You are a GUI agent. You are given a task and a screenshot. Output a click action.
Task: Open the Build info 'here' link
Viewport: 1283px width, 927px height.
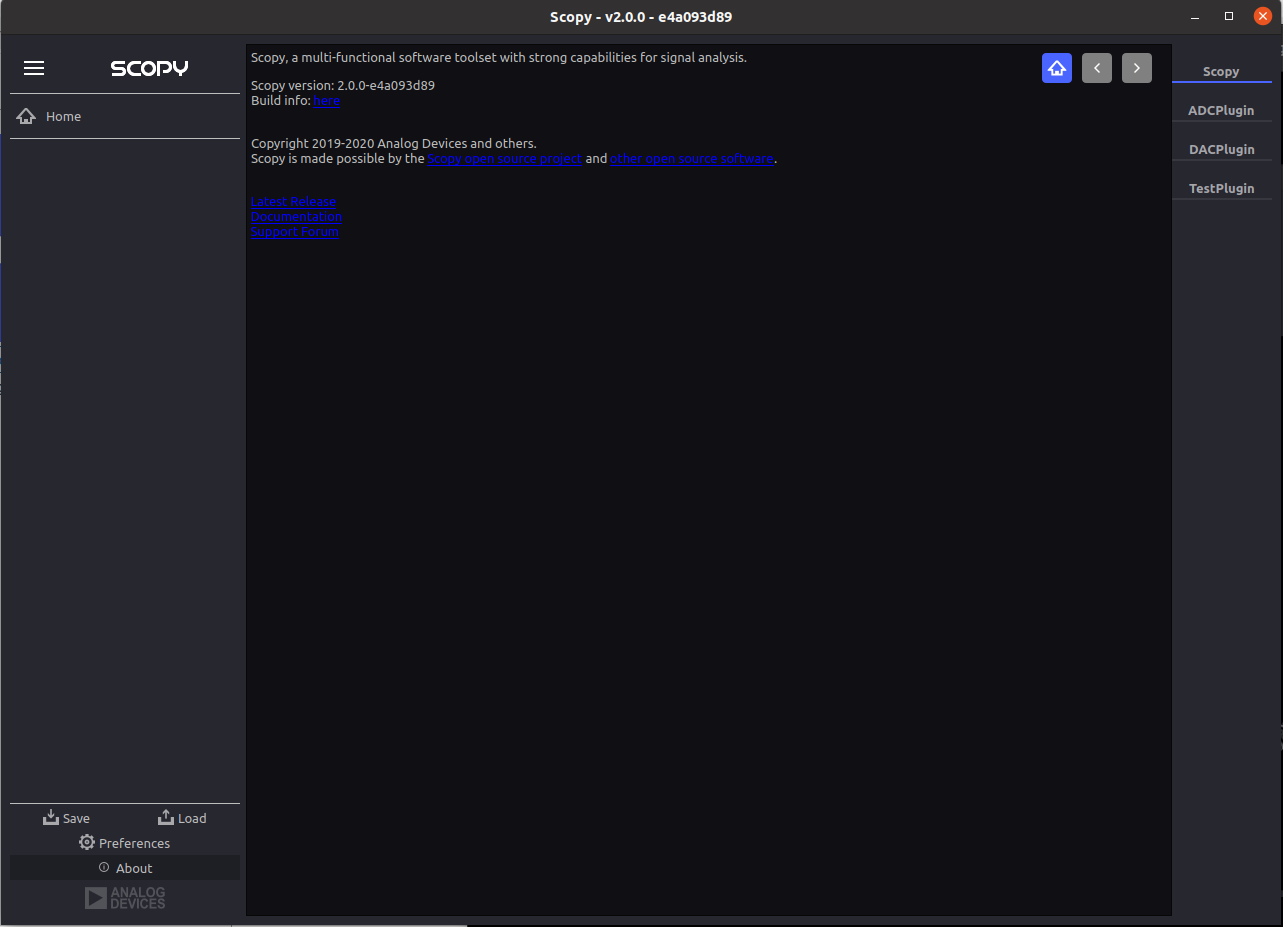pos(327,100)
